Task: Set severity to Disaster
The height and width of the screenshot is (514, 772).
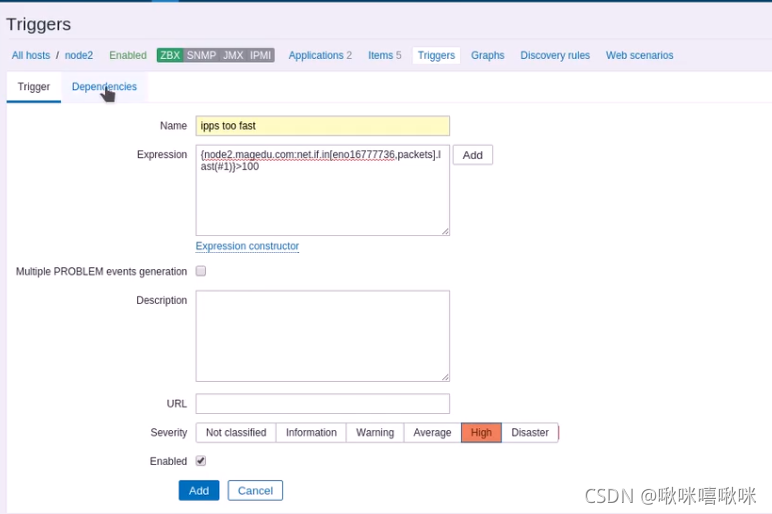Action: [x=530, y=433]
